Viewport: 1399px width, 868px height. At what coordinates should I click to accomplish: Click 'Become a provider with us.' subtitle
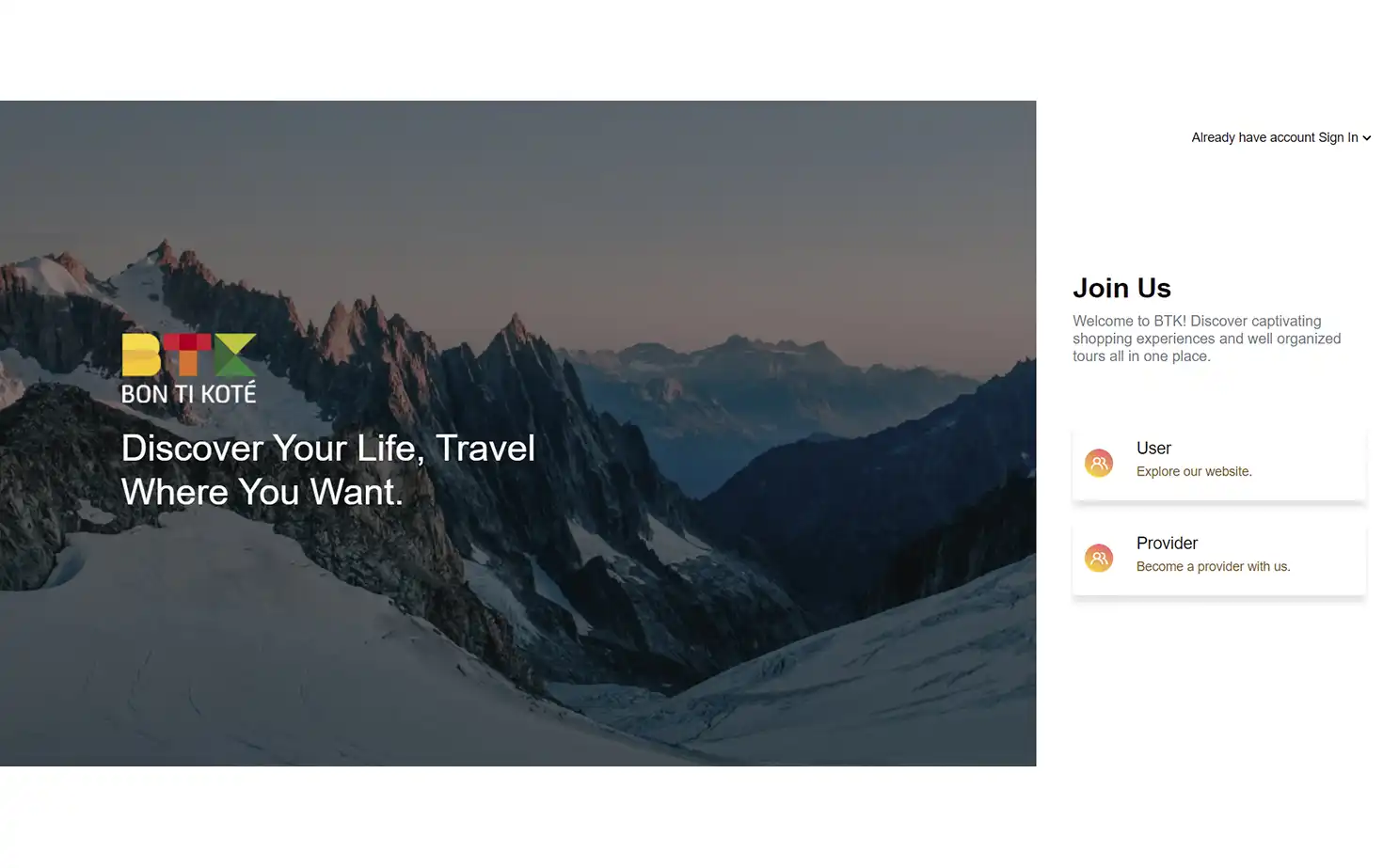click(1213, 567)
